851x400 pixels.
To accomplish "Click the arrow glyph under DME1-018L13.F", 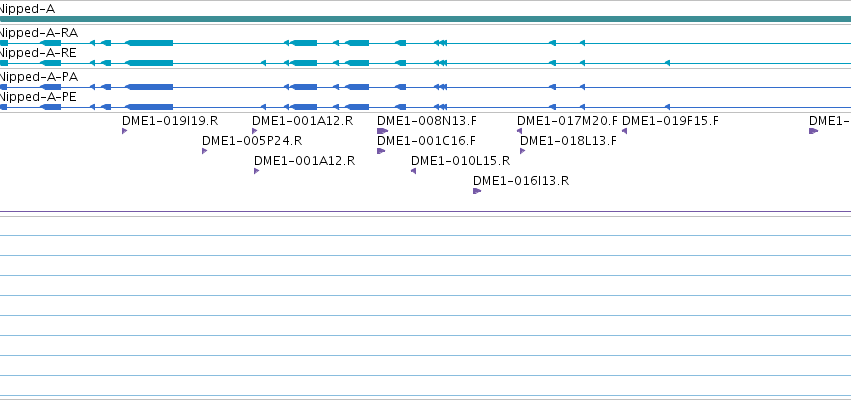I will coord(523,151).
